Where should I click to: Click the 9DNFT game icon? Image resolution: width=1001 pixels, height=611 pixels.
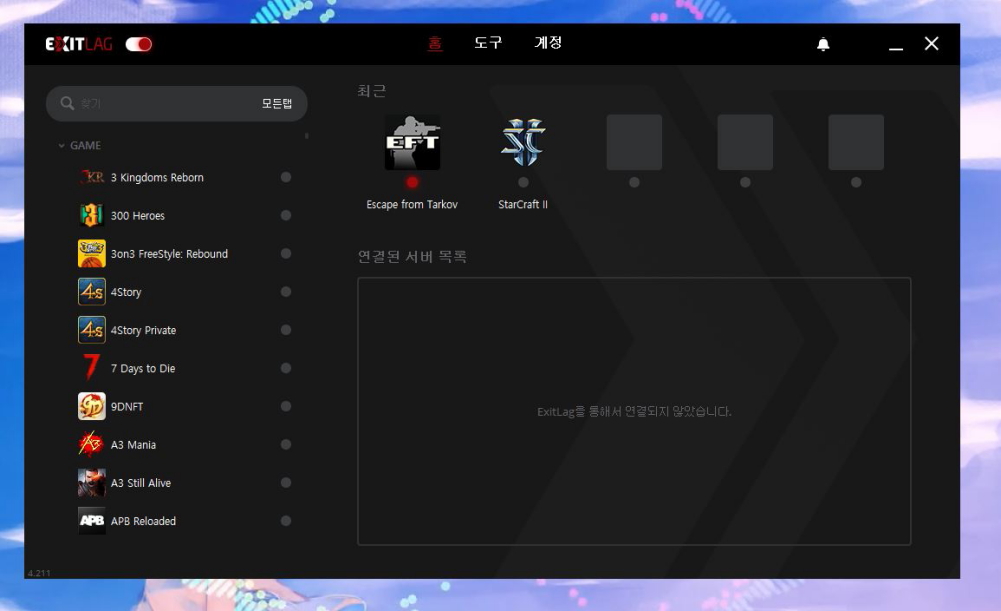91,406
